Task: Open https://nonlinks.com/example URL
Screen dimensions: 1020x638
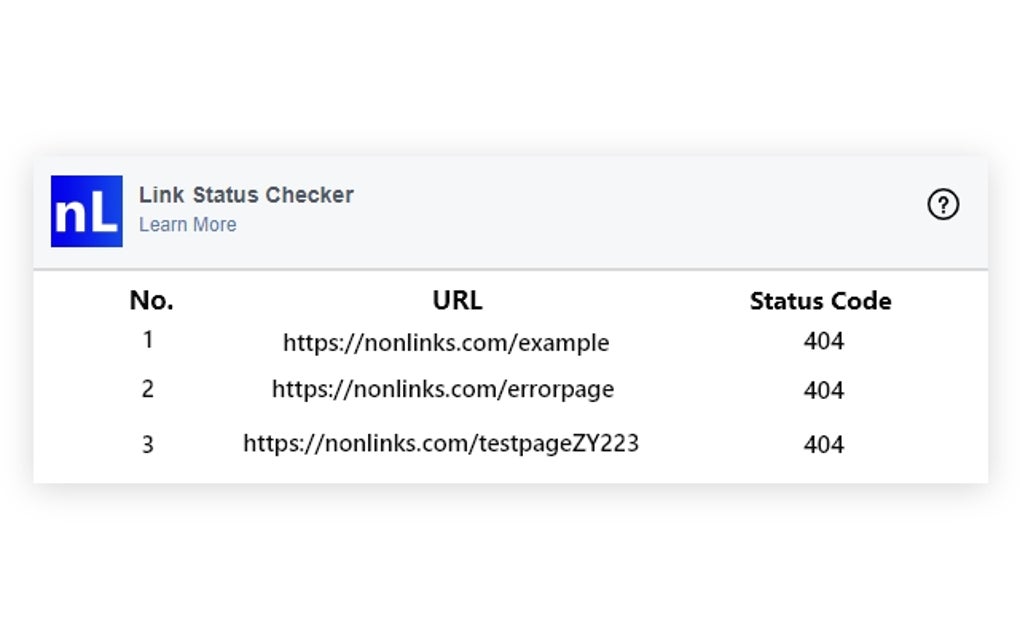Action: [x=446, y=343]
